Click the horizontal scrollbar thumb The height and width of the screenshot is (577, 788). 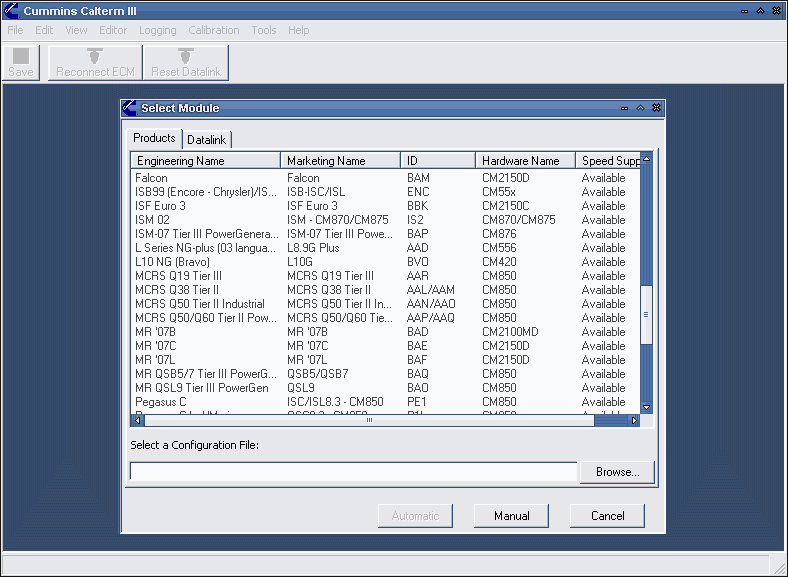(369, 420)
